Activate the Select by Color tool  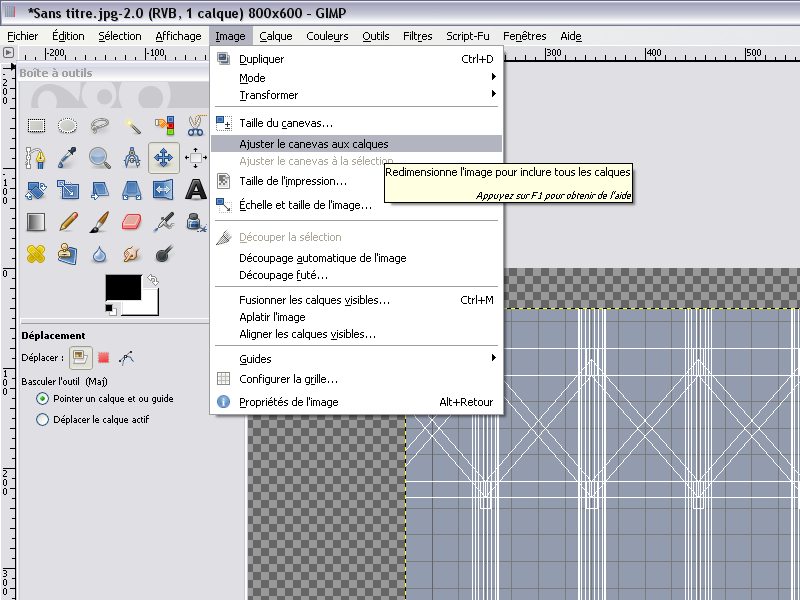[x=164, y=126]
